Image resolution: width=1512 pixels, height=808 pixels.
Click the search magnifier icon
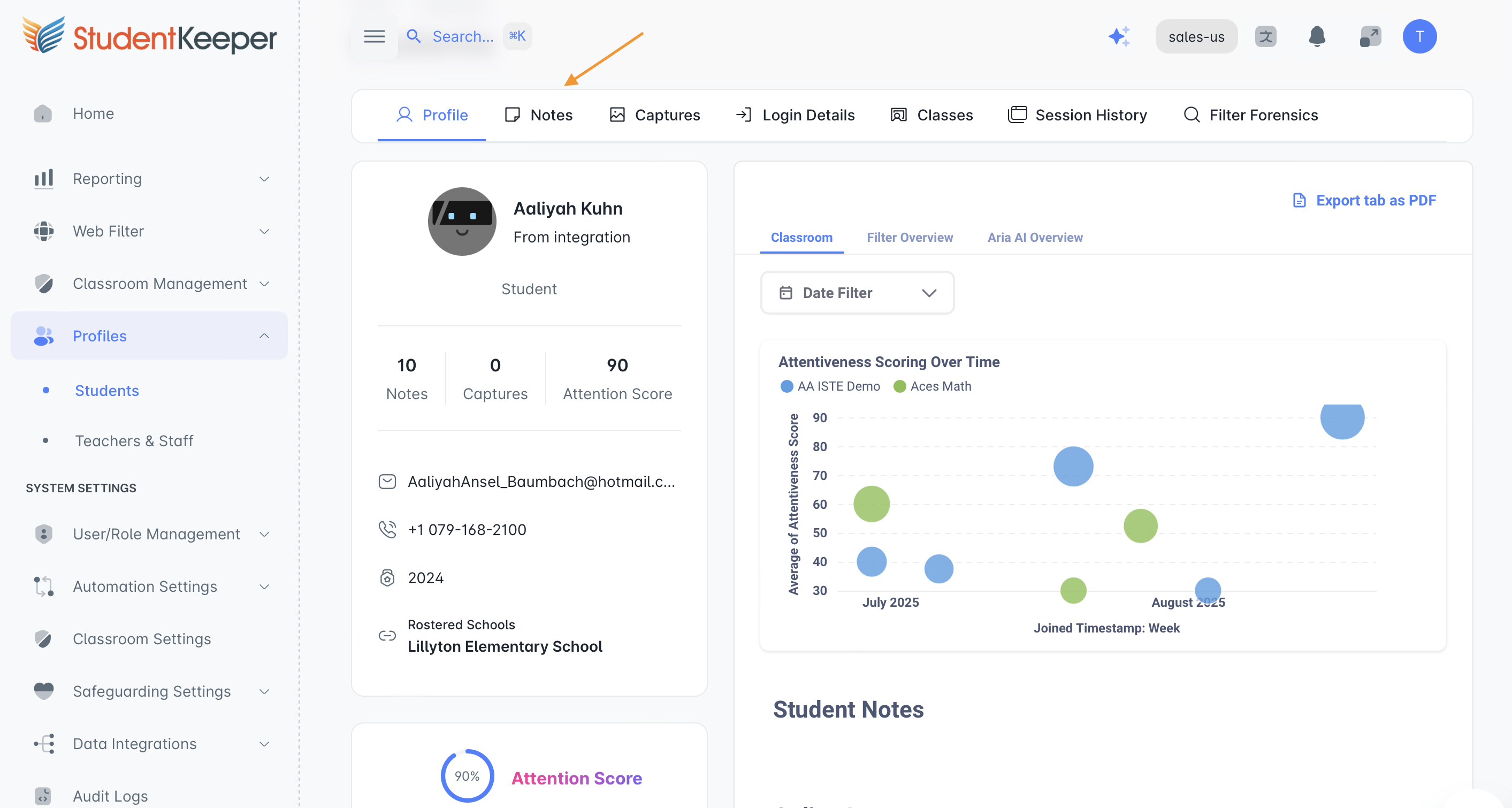click(414, 36)
